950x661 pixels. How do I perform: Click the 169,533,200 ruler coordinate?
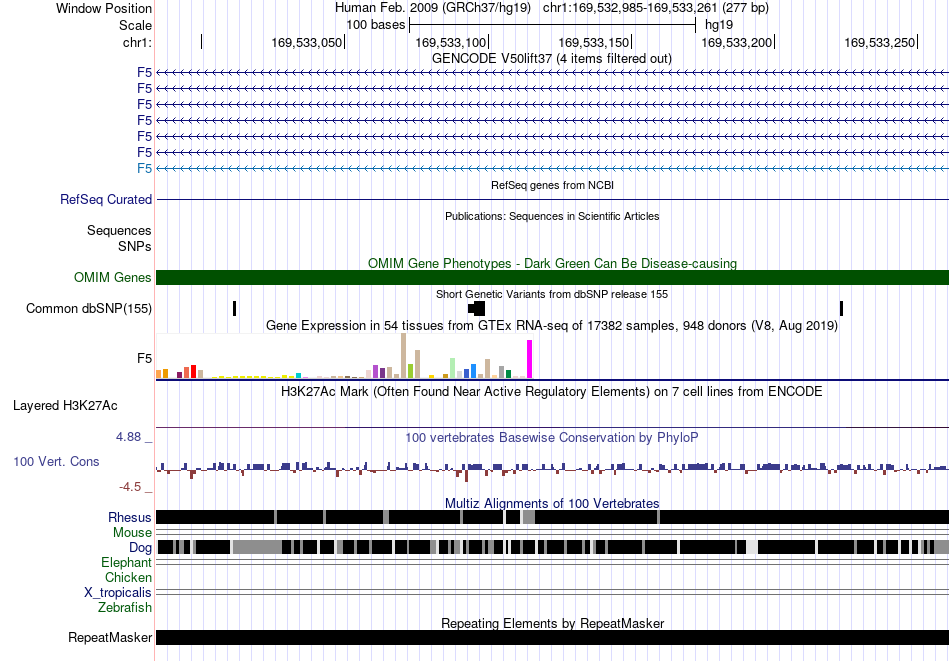[x=736, y=42]
